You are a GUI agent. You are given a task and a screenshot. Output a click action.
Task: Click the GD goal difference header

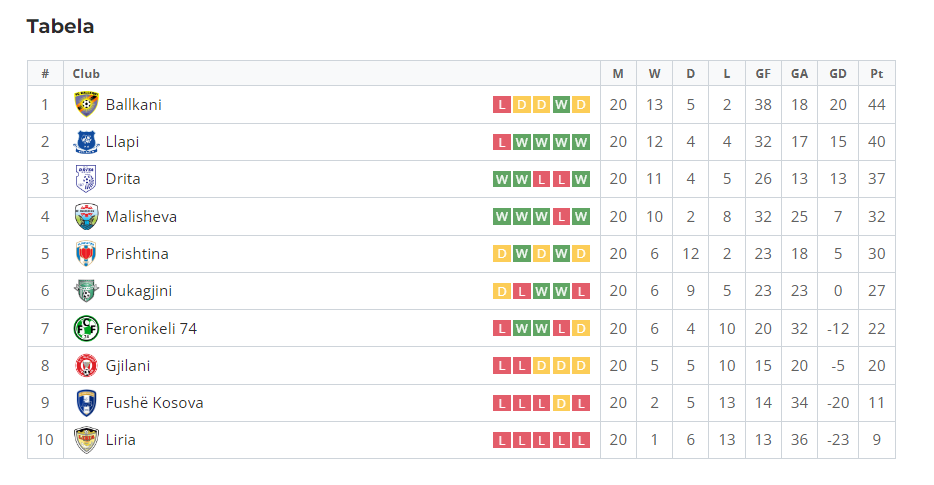tap(838, 74)
